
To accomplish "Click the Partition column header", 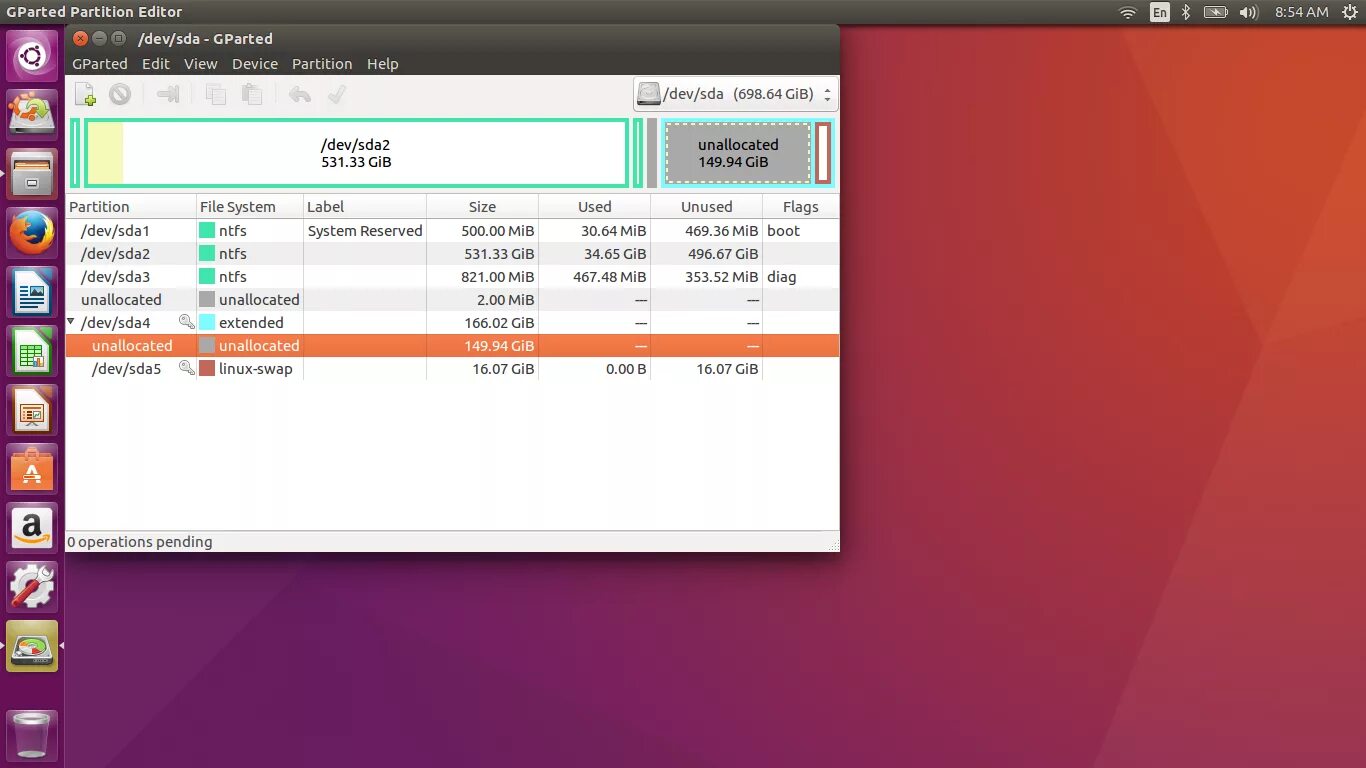I will (131, 207).
